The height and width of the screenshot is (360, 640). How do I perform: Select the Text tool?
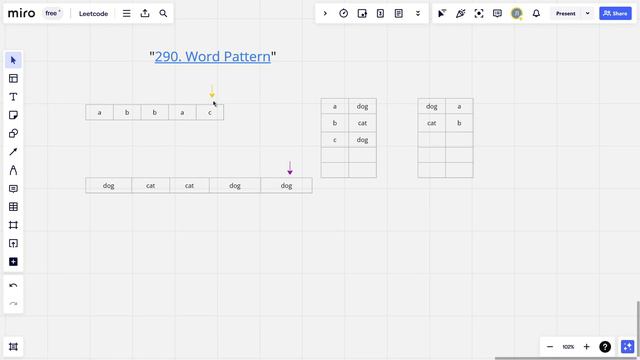point(13,97)
